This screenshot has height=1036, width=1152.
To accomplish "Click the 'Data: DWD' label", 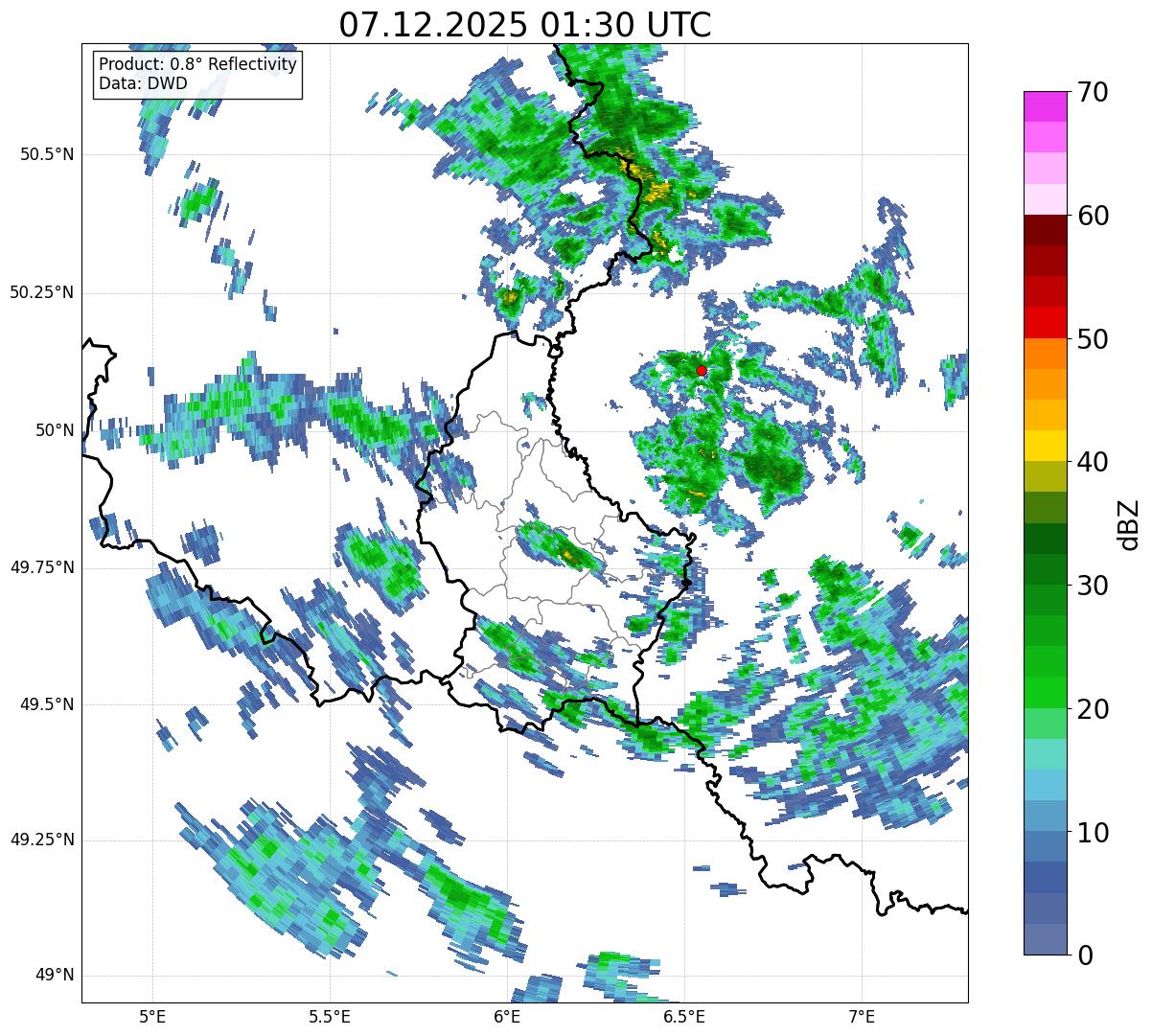I will pos(143,83).
